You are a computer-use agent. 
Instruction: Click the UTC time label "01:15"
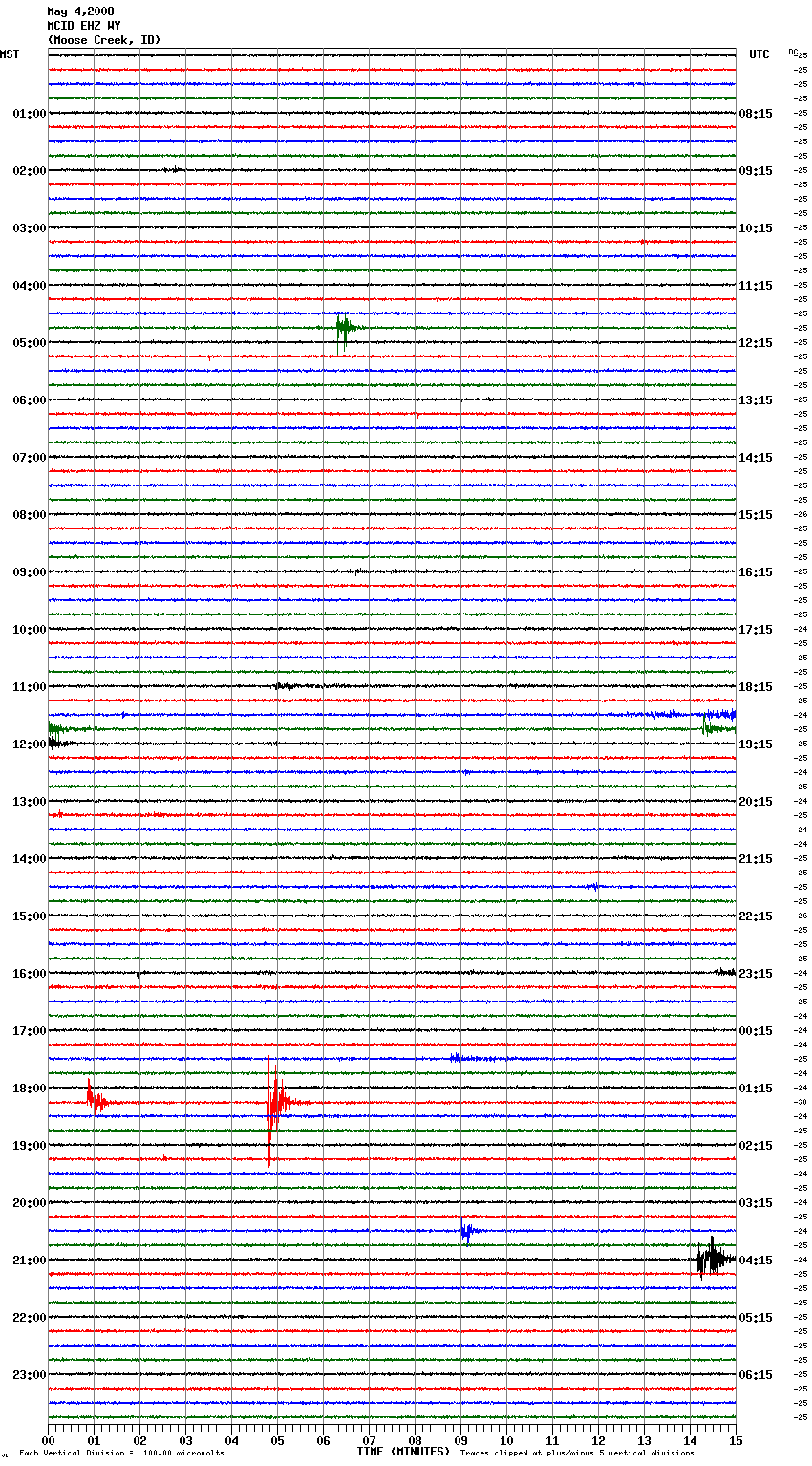[756, 1089]
